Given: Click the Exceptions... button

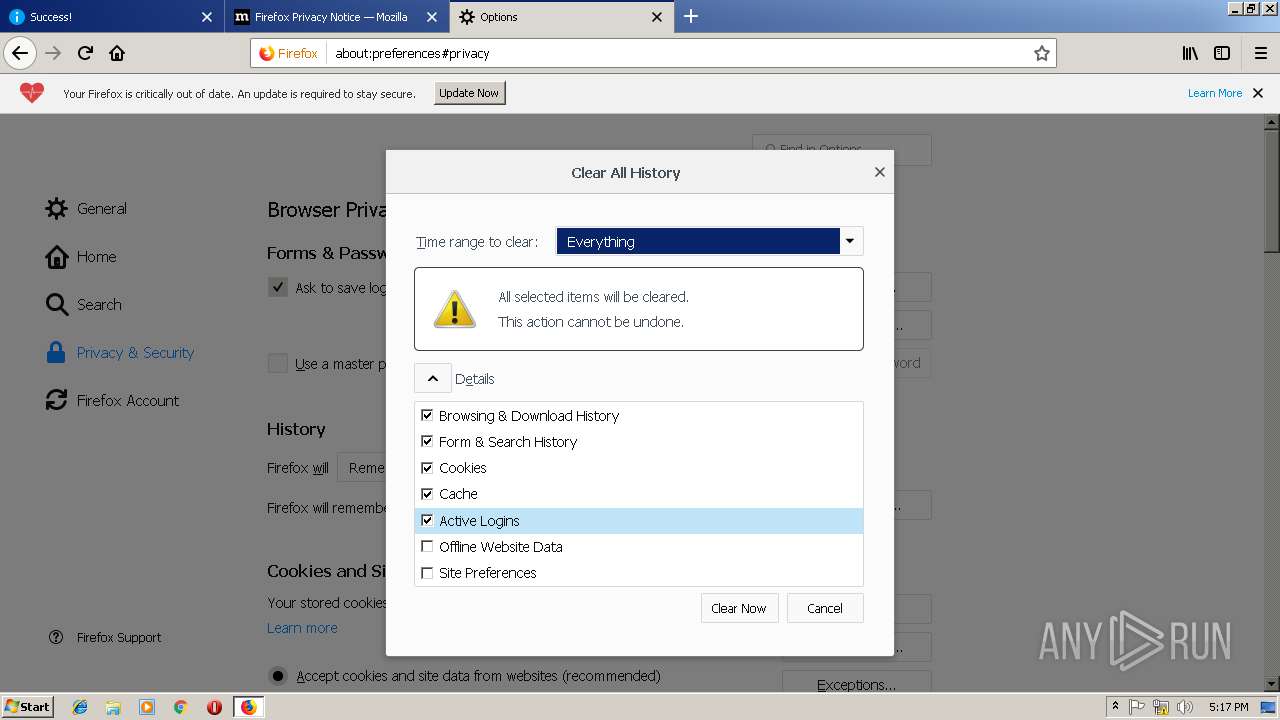Looking at the screenshot, I should click(856, 684).
